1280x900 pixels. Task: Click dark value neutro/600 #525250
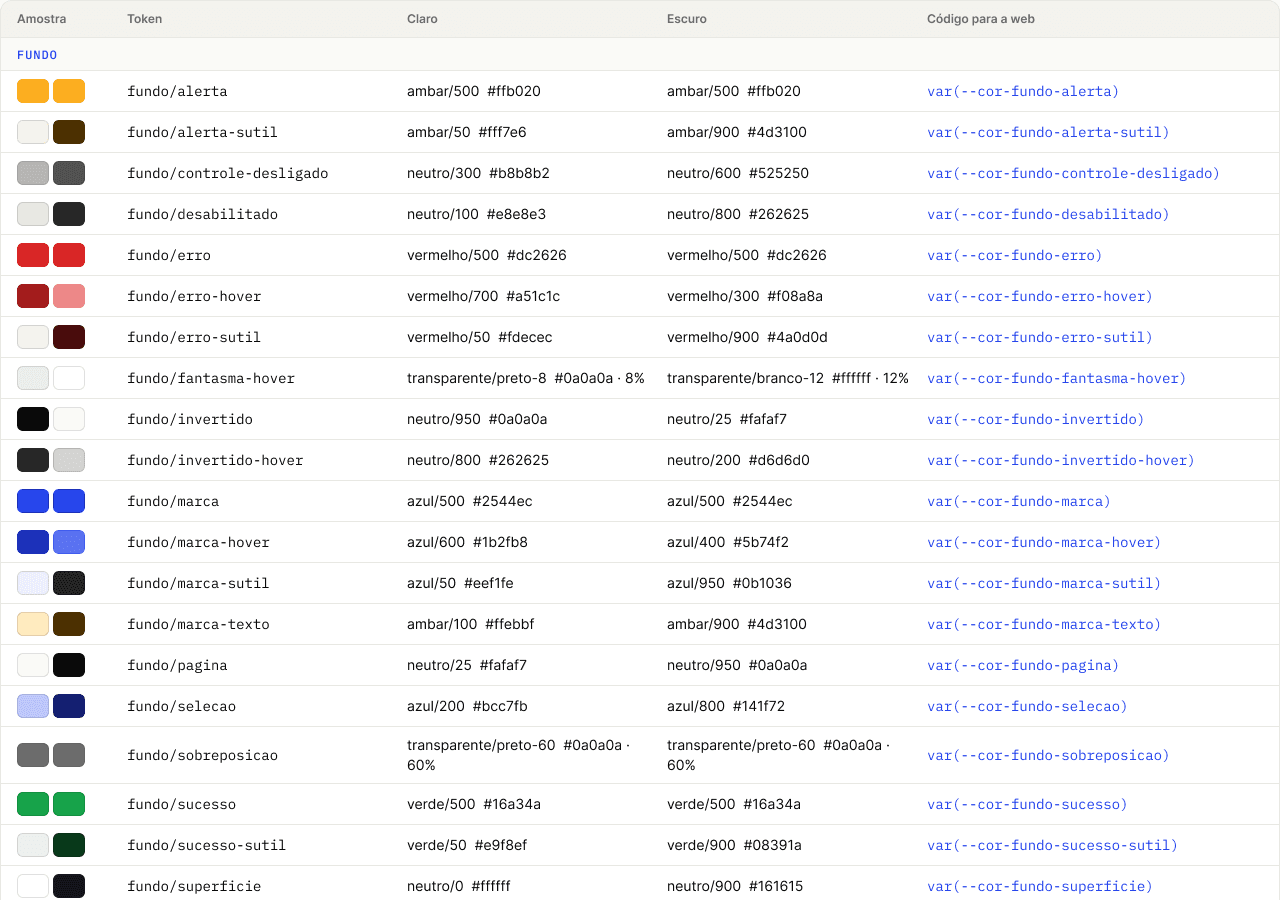(738, 173)
